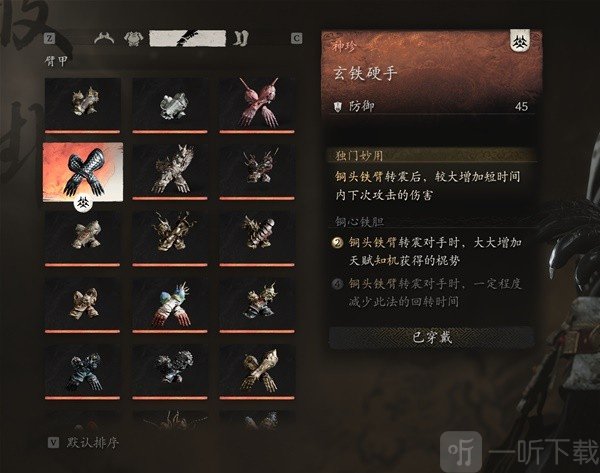Click the C next-category key icon

297,38
